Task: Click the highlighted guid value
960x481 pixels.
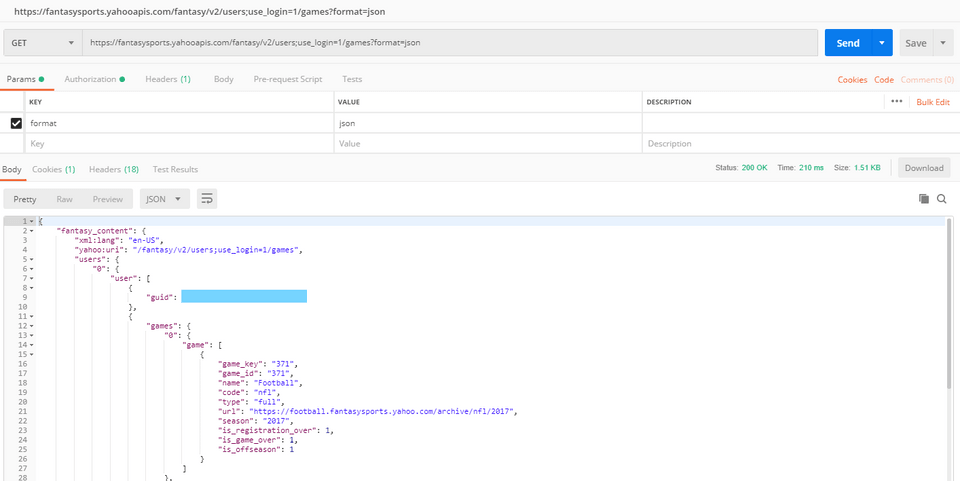Action: click(x=244, y=297)
